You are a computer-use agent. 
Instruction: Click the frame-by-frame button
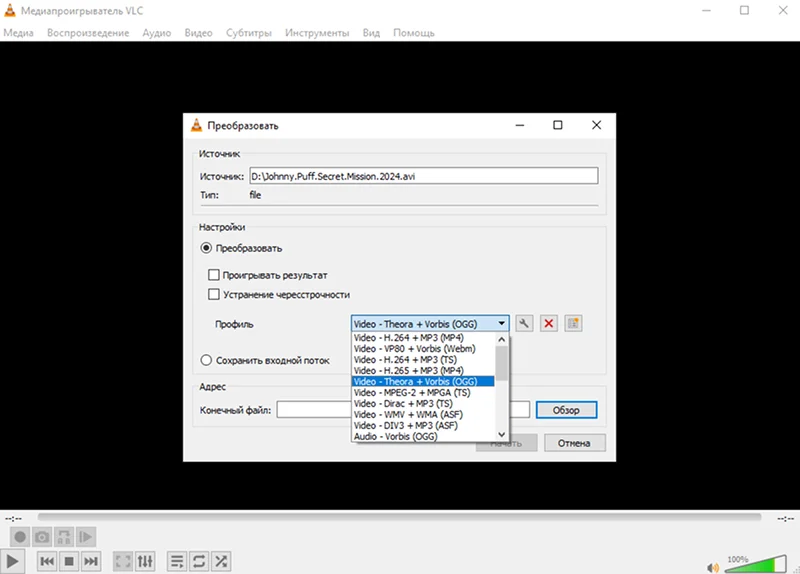[x=86, y=537]
